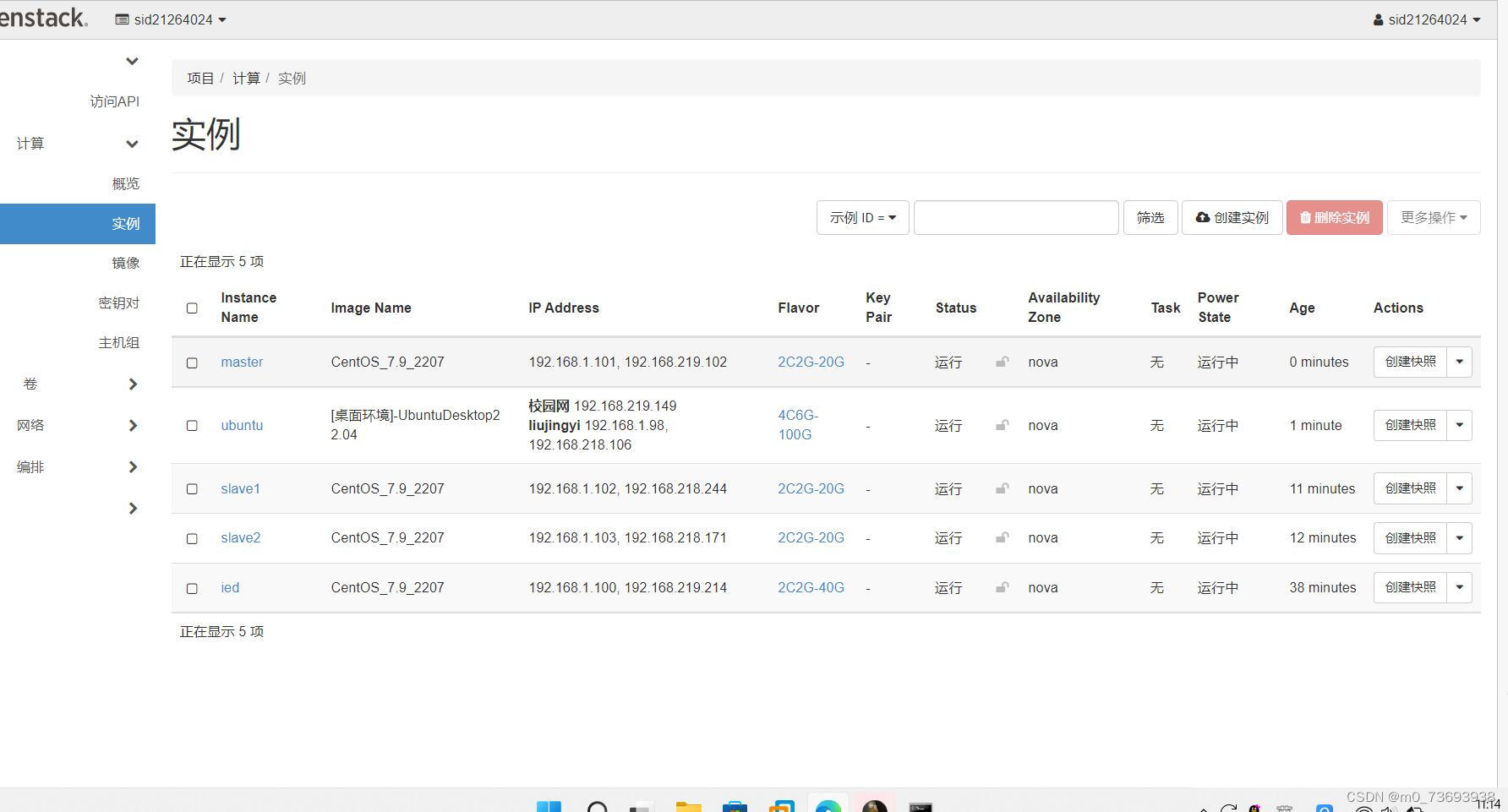Image resolution: width=1508 pixels, height=812 pixels.
Task: Open the 示例 ID filter dropdown
Action: pos(862,217)
